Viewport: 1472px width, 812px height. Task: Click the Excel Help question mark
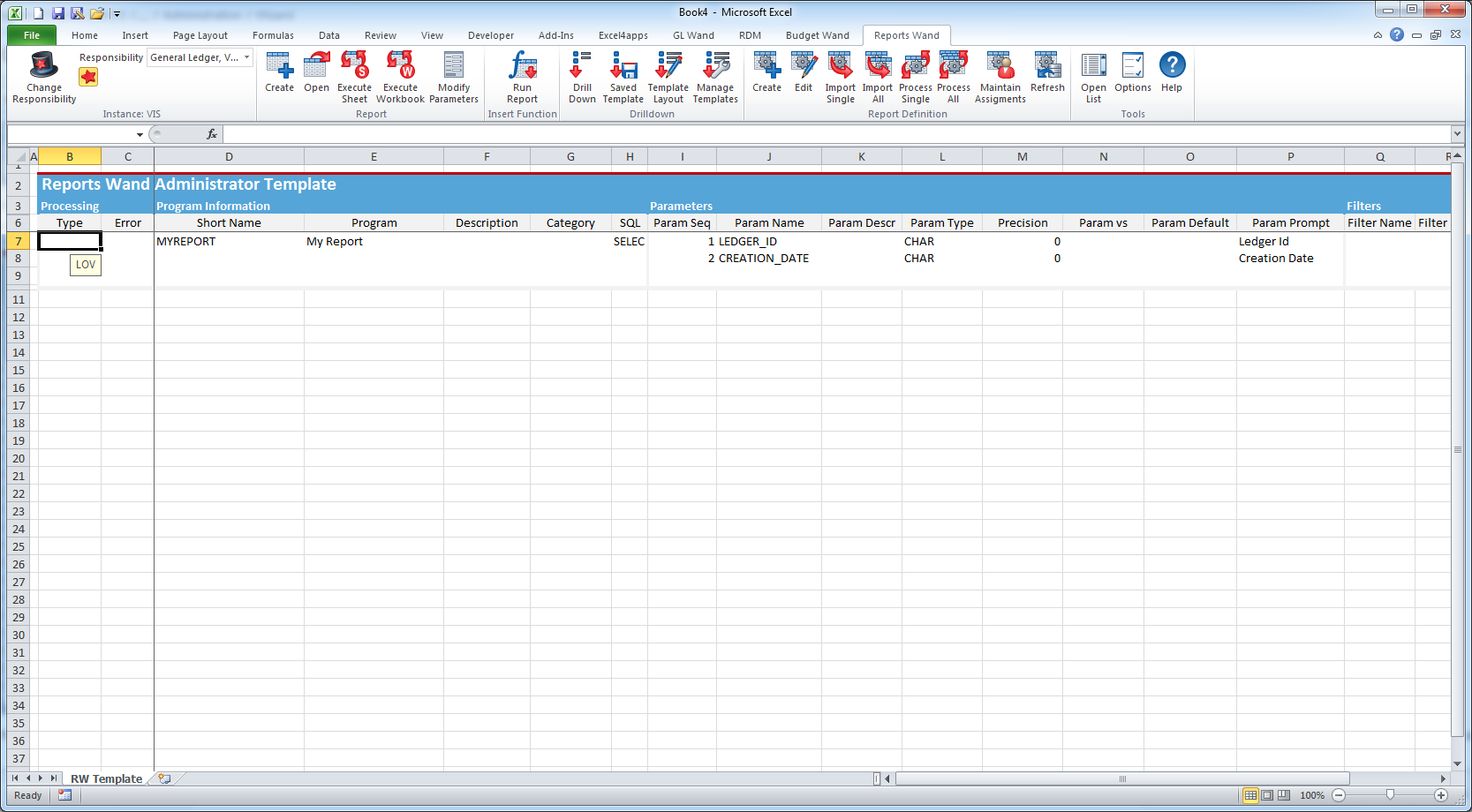coord(1396,34)
